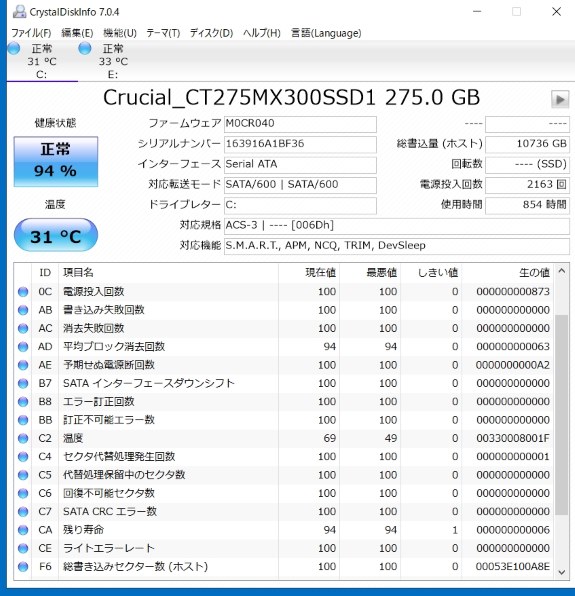Open the テーマ(T) menu

pyautogui.click(x=163, y=33)
